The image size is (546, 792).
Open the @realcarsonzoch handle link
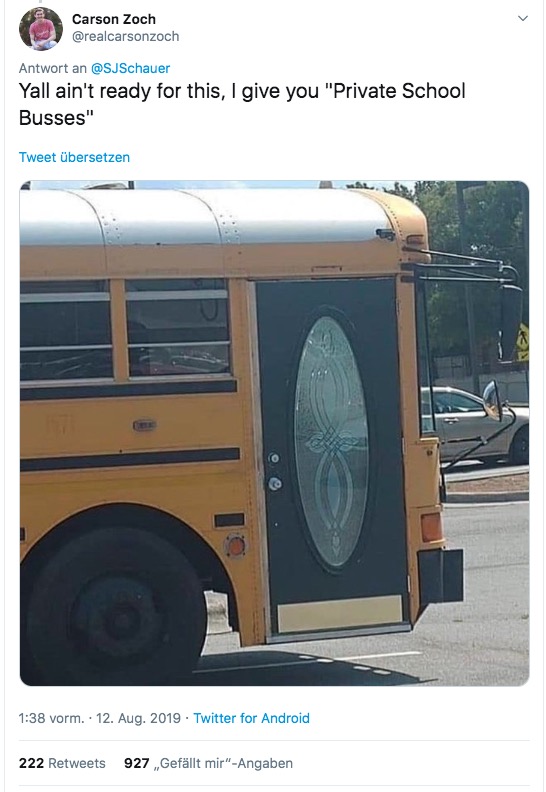(125, 36)
